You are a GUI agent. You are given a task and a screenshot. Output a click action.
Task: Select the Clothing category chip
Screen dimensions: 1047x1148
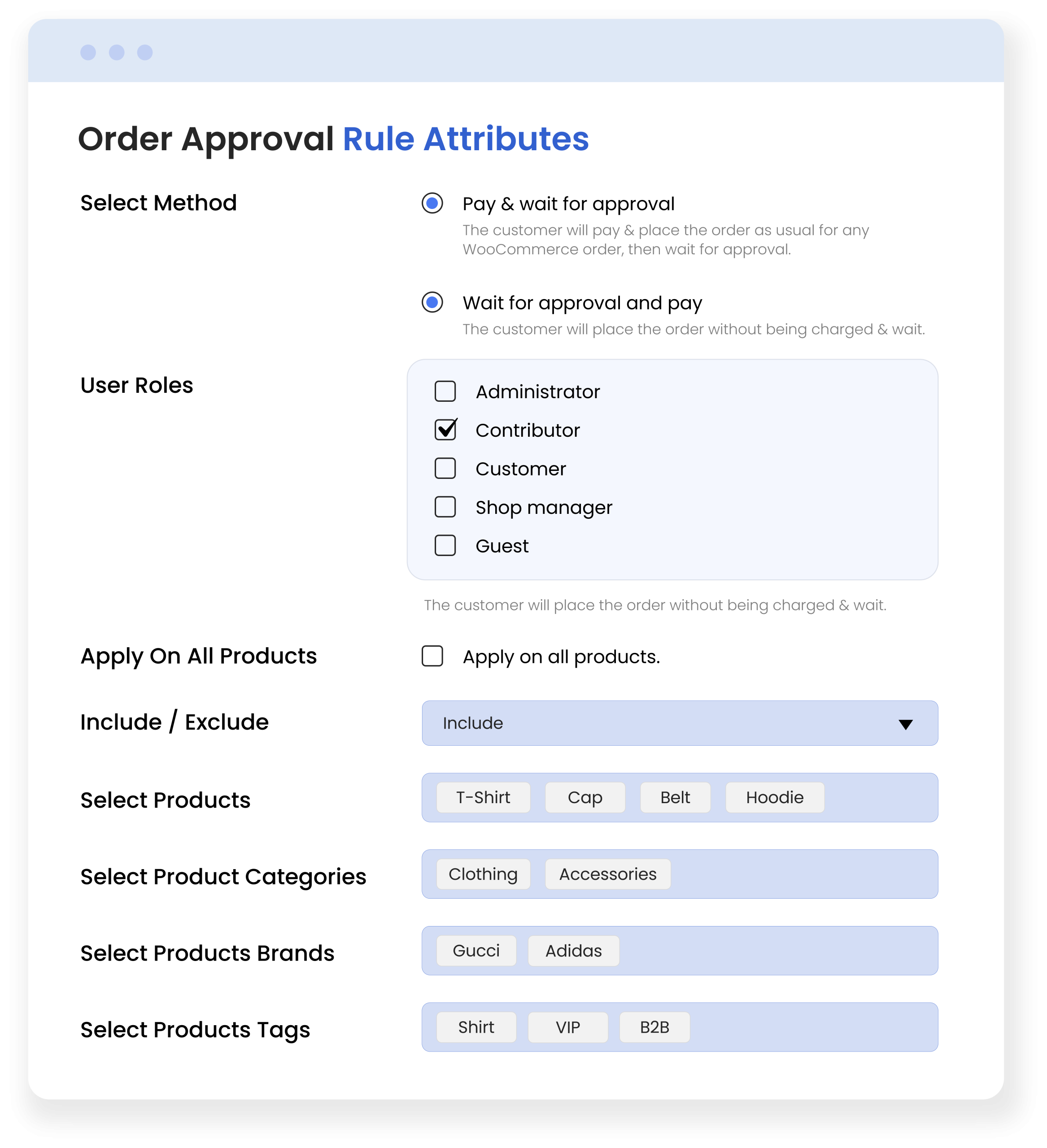pyautogui.click(x=483, y=874)
